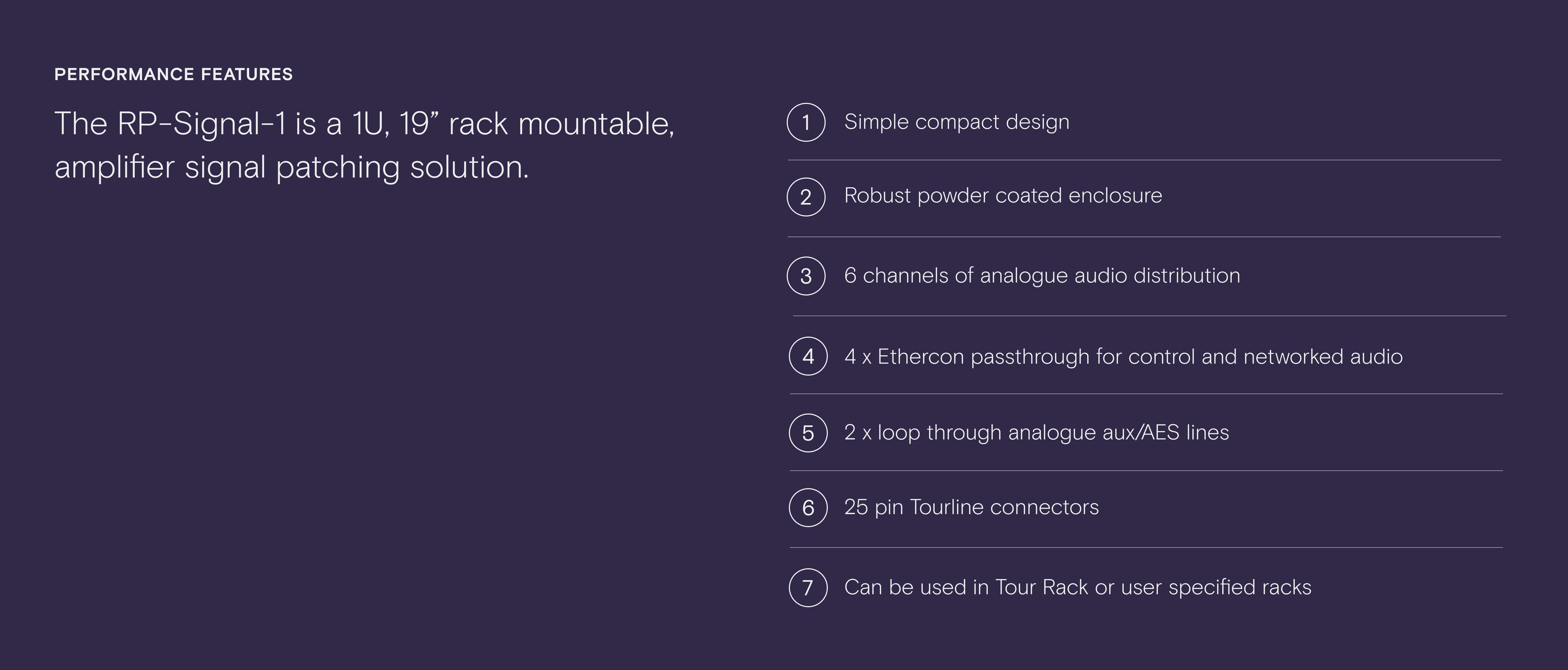
Task: Click the "The RP-Signal-1 is a 1U" headline
Action: (364, 124)
